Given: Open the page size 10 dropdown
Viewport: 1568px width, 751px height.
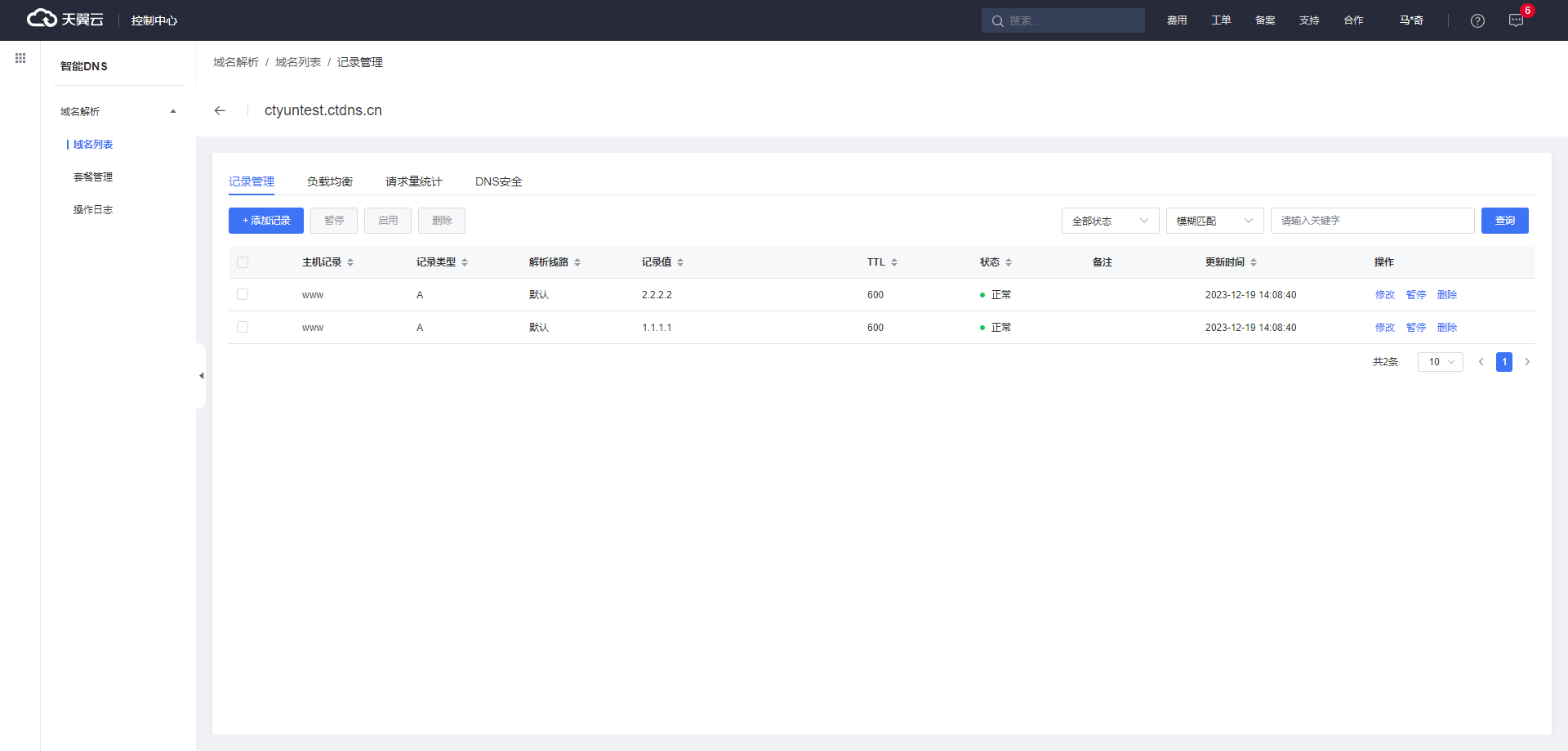Looking at the screenshot, I should coord(1441,362).
